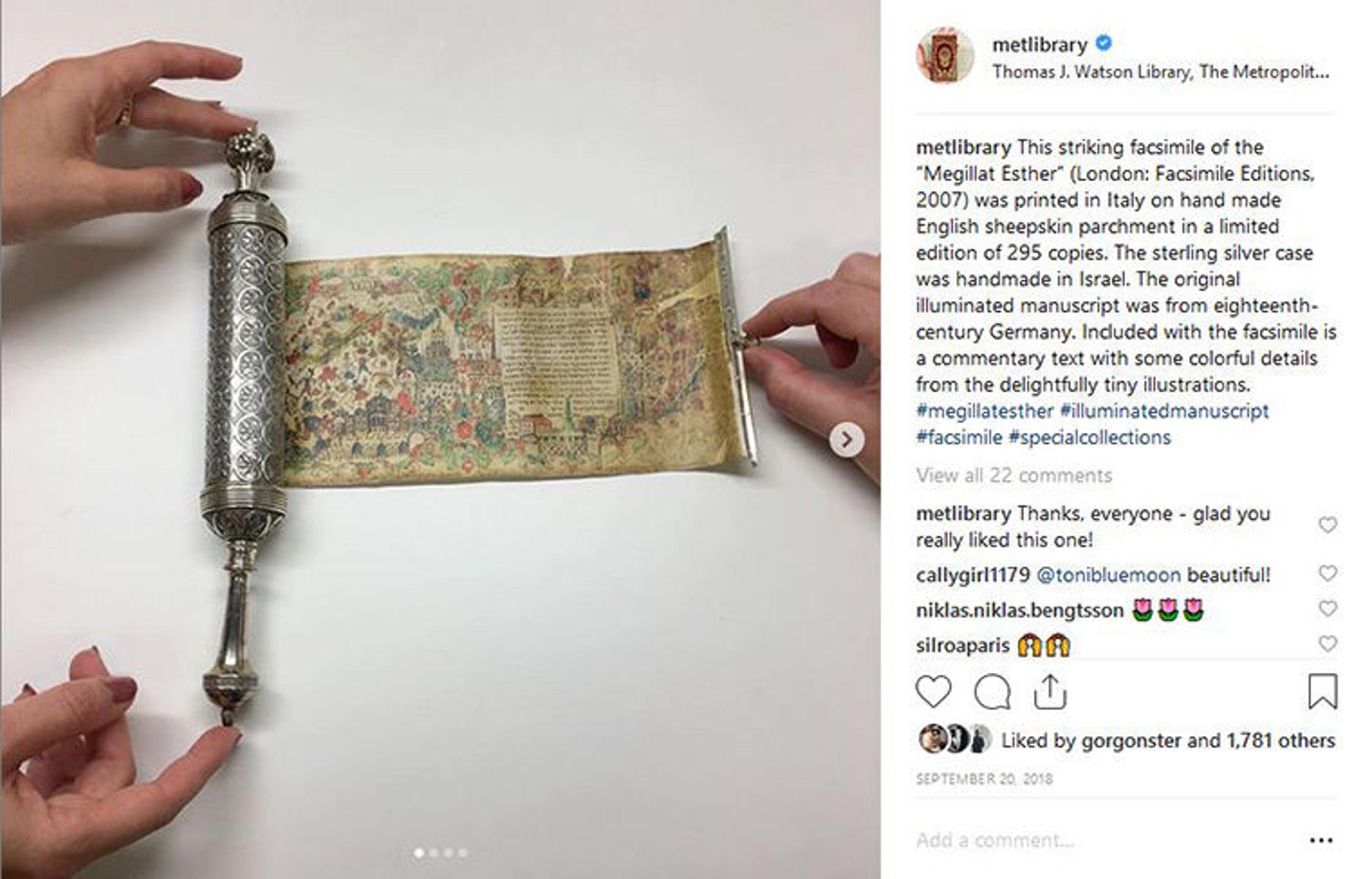
Task: Open the #specialcollections hashtag
Action: 1089,438
